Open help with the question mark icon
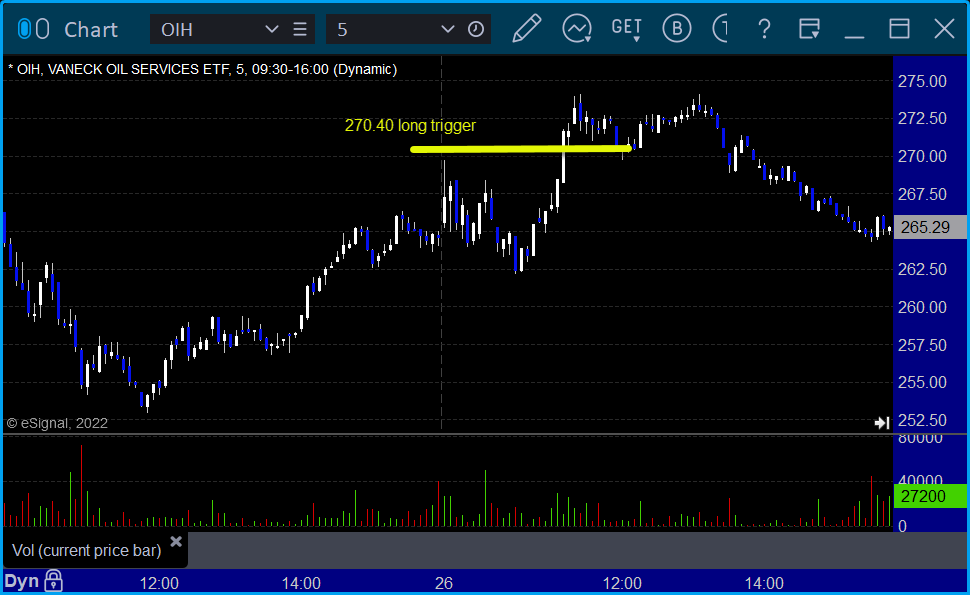970x595 pixels. pyautogui.click(x=765, y=29)
